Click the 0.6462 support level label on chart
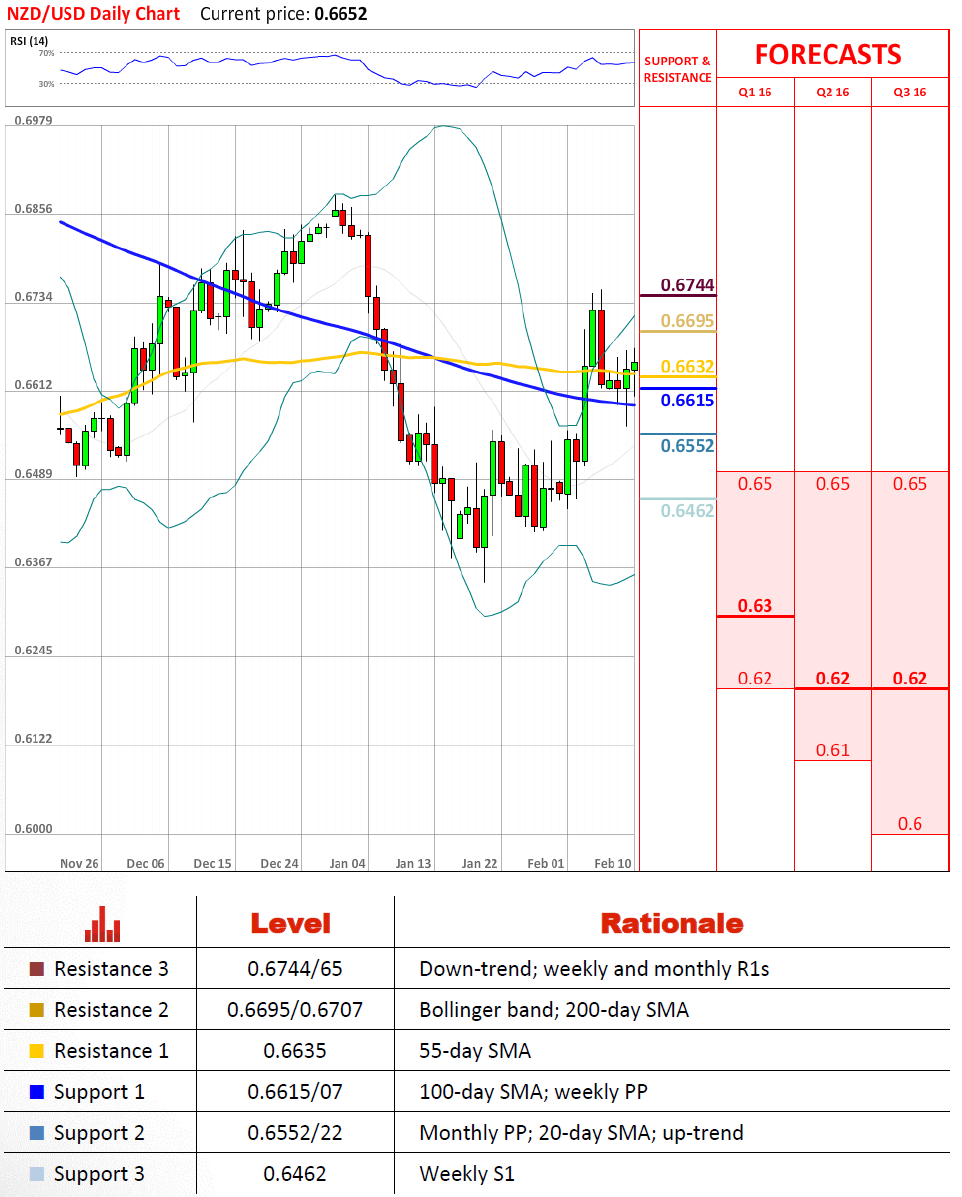The width and height of the screenshot is (962, 1197). (687, 511)
